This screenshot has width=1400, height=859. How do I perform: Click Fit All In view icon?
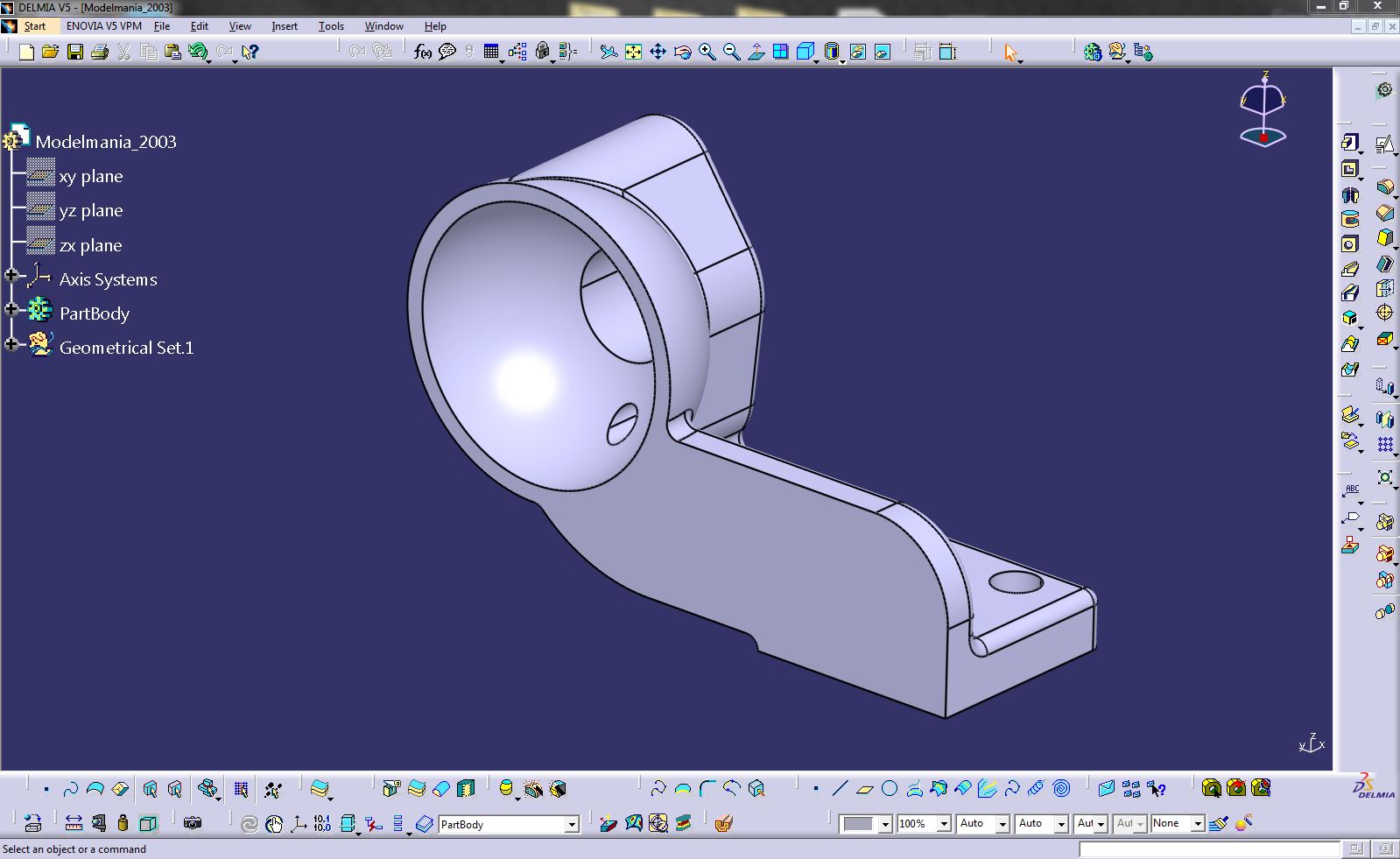point(633,53)
